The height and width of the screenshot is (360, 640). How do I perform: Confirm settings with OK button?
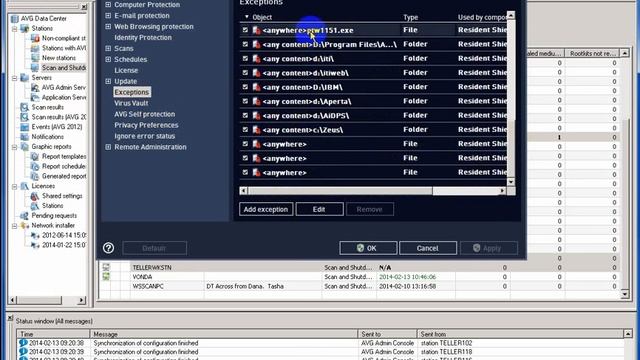point(368,248)
